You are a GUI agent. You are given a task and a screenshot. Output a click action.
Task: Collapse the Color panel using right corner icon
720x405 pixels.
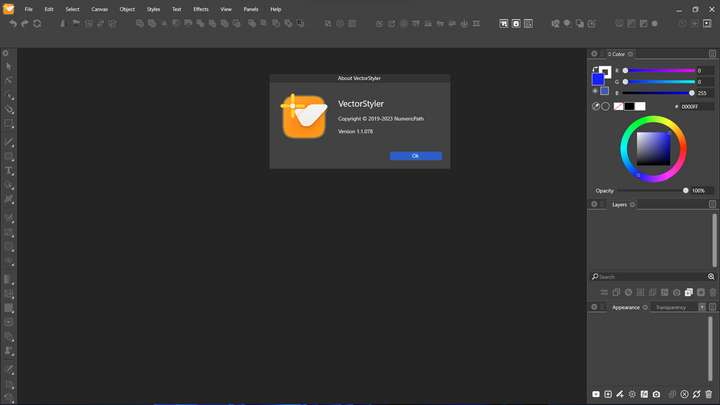click(x=712, y=54)
